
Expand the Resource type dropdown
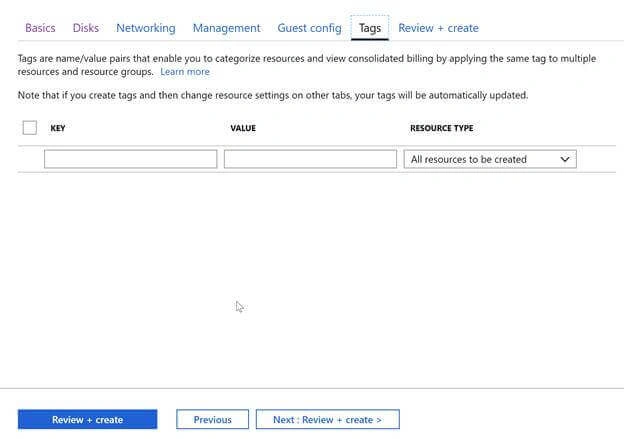(x=490, y=159)
